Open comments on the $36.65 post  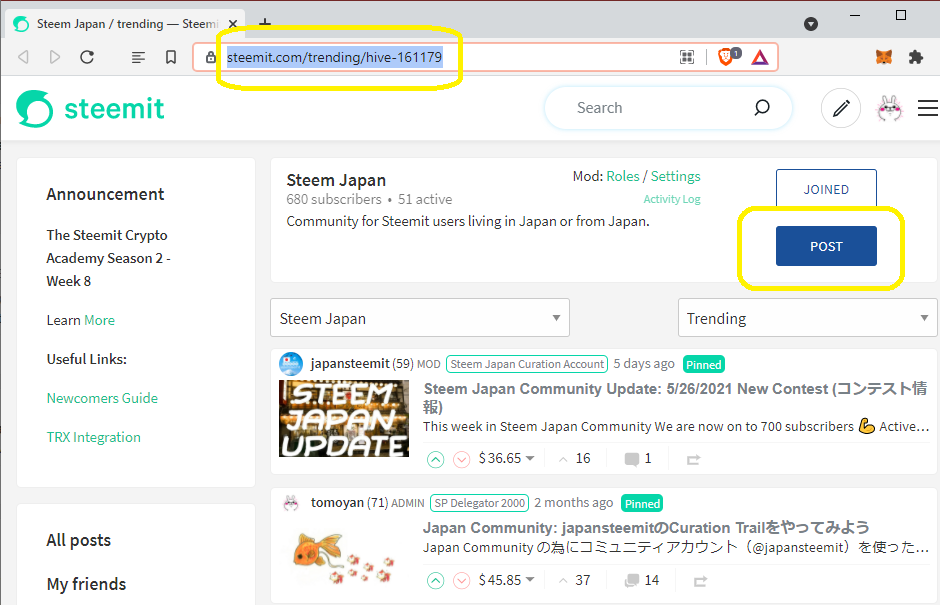pyautogui.click(x=638, y=459)
